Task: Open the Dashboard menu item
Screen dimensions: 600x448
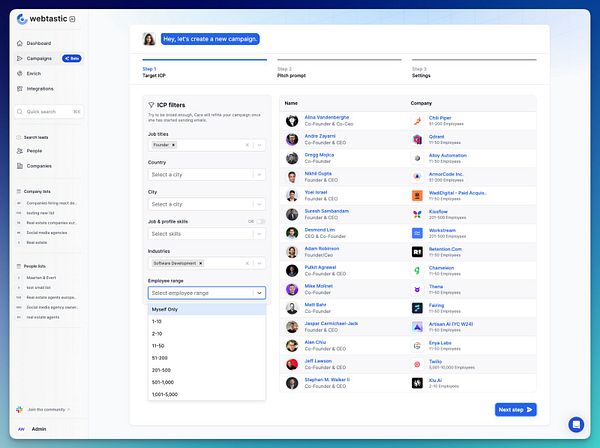Action: [x=39, y=43]
